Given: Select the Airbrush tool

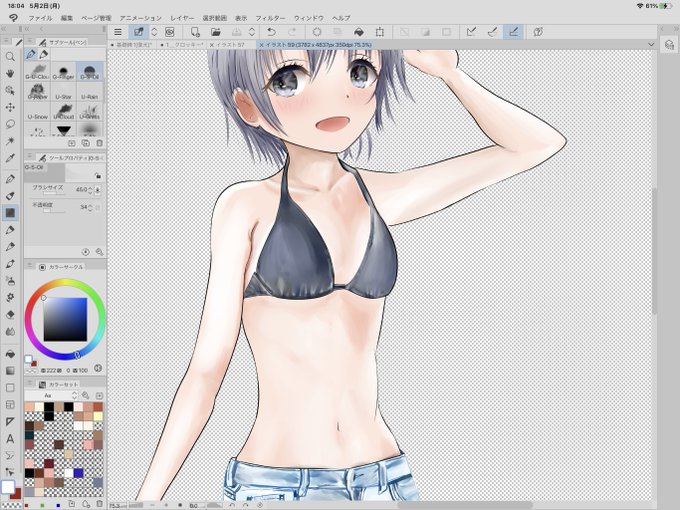Looking at the screenshot, I should (10, 281).
